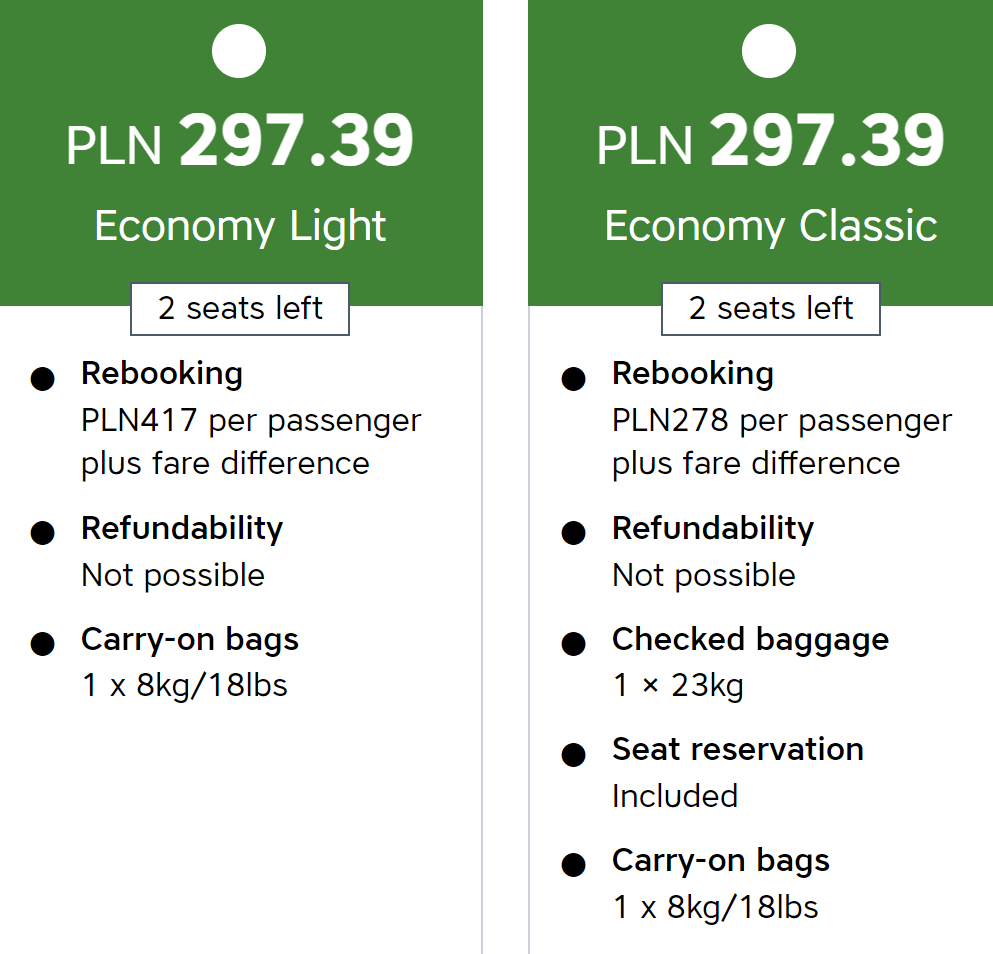This screenshot has height=954, width=993.
Task: Click 2 seats left badge under Economy Light
Action: (240, 309)
